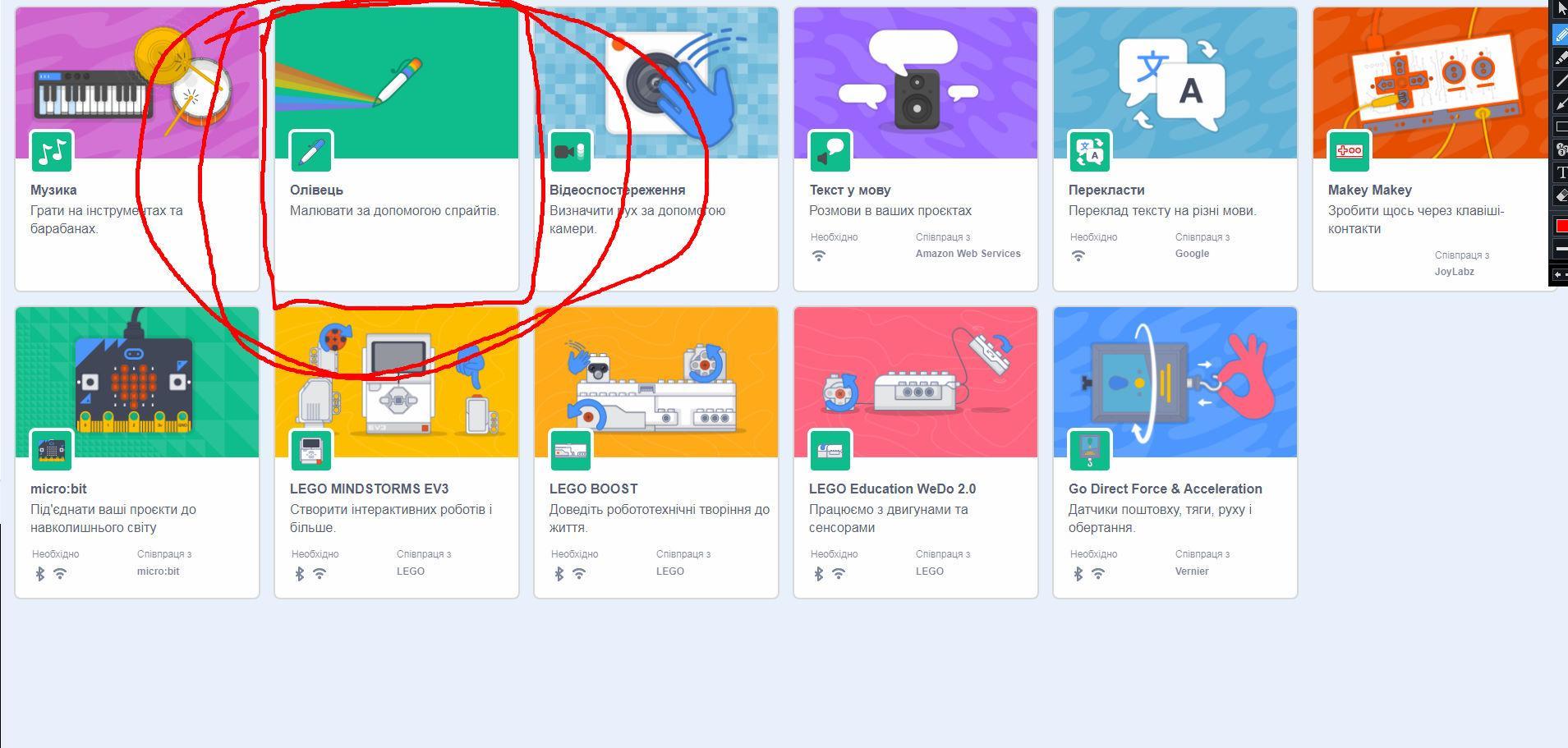The image size is (1568, 748).
Task: Select the text annotation tool
Action: point(1561,172)
